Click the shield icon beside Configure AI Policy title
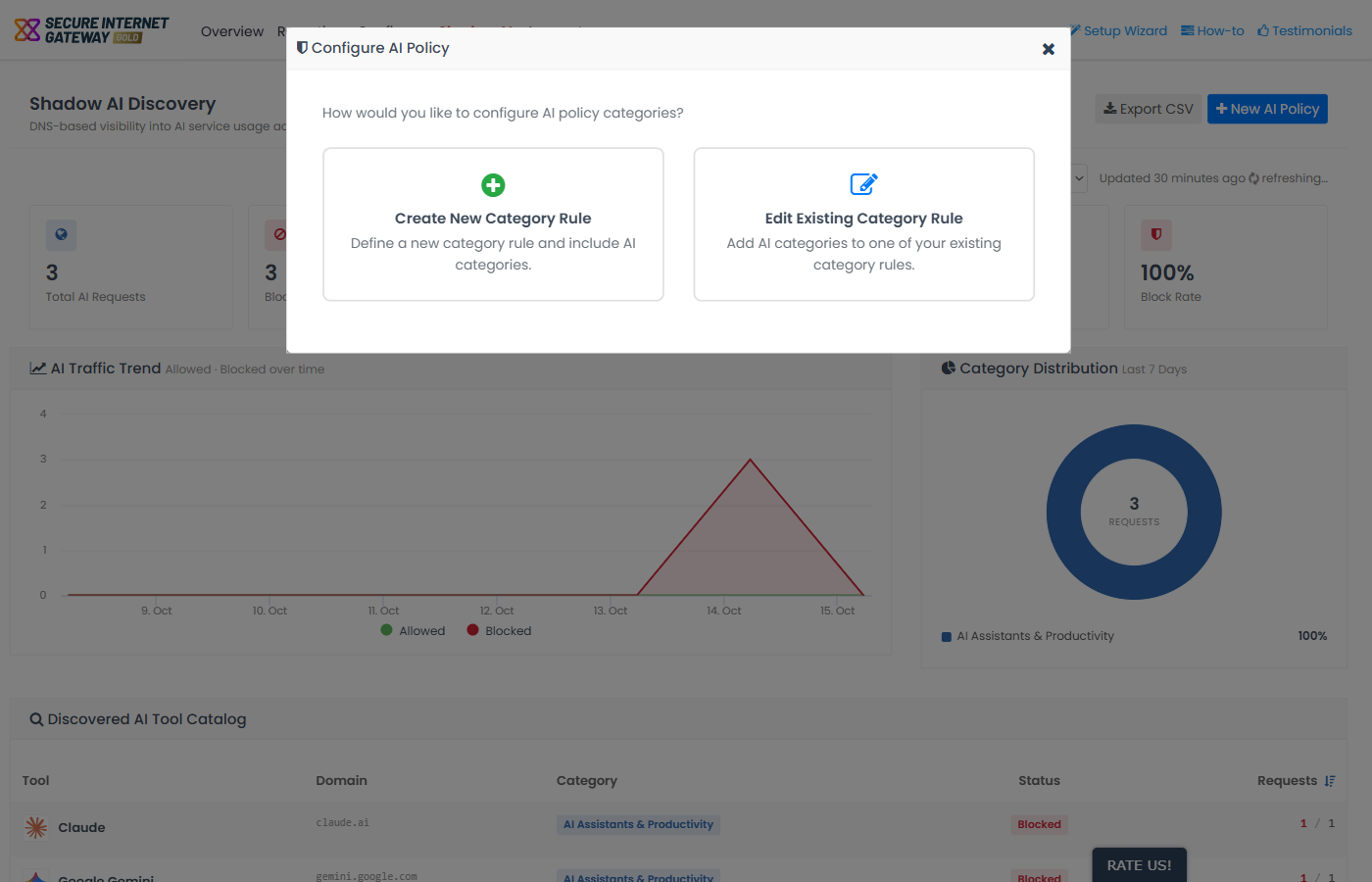 point(303,47)
